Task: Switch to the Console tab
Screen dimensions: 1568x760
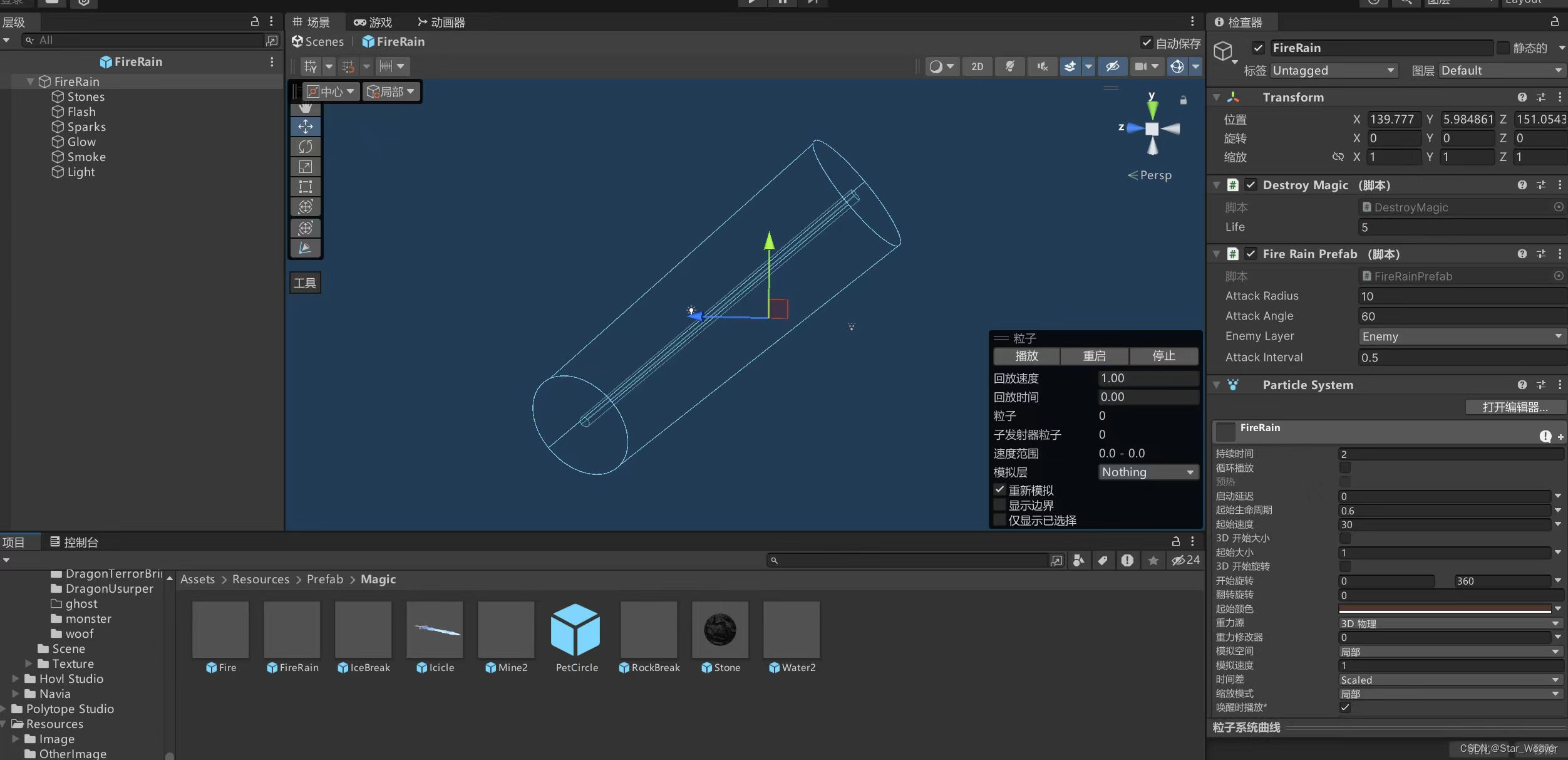Action: pos(75,542)
